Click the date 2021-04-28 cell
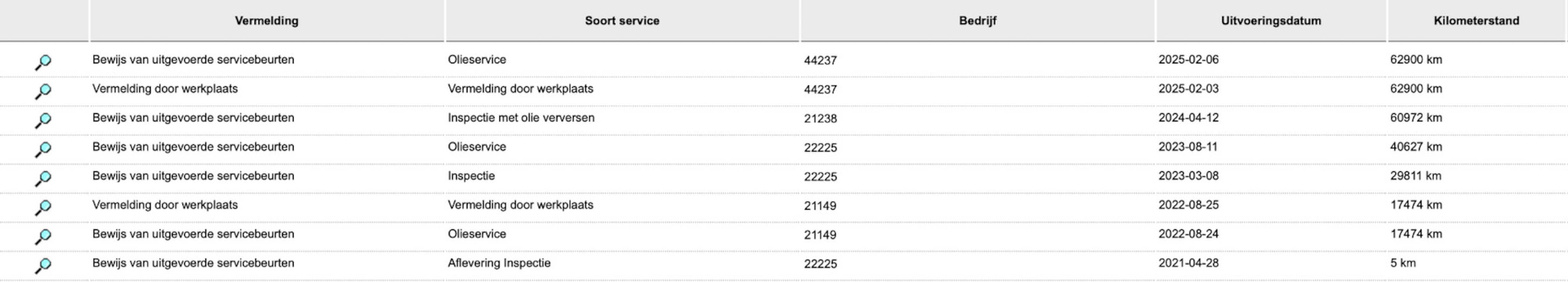 tap(1188, 263)
